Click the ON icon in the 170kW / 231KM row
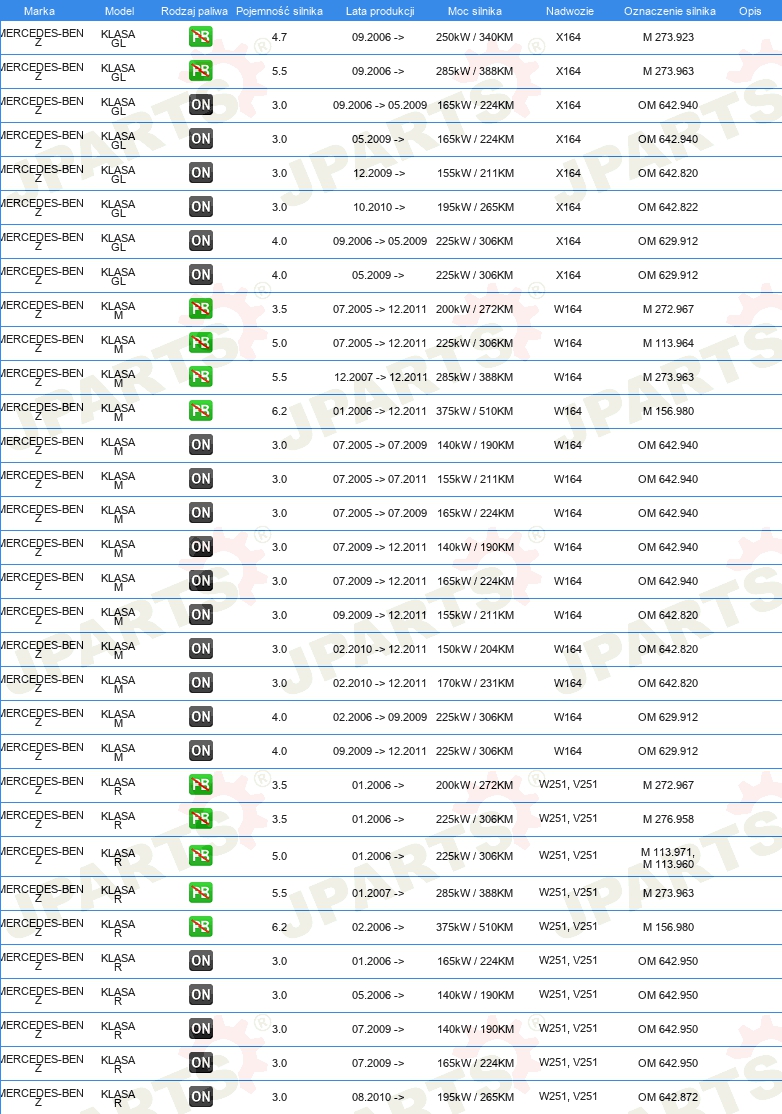782x1114 pixels. tap(201, 683)
